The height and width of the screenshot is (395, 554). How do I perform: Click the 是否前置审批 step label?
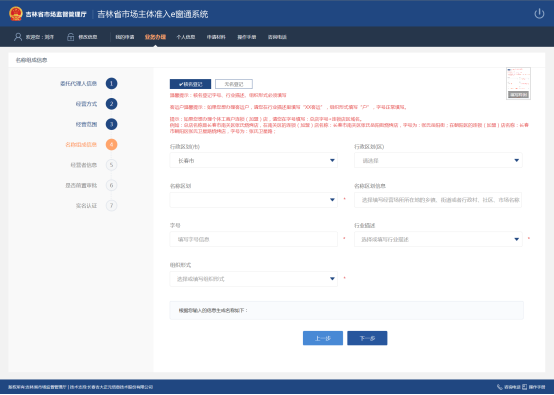click(x=81, y=185)
